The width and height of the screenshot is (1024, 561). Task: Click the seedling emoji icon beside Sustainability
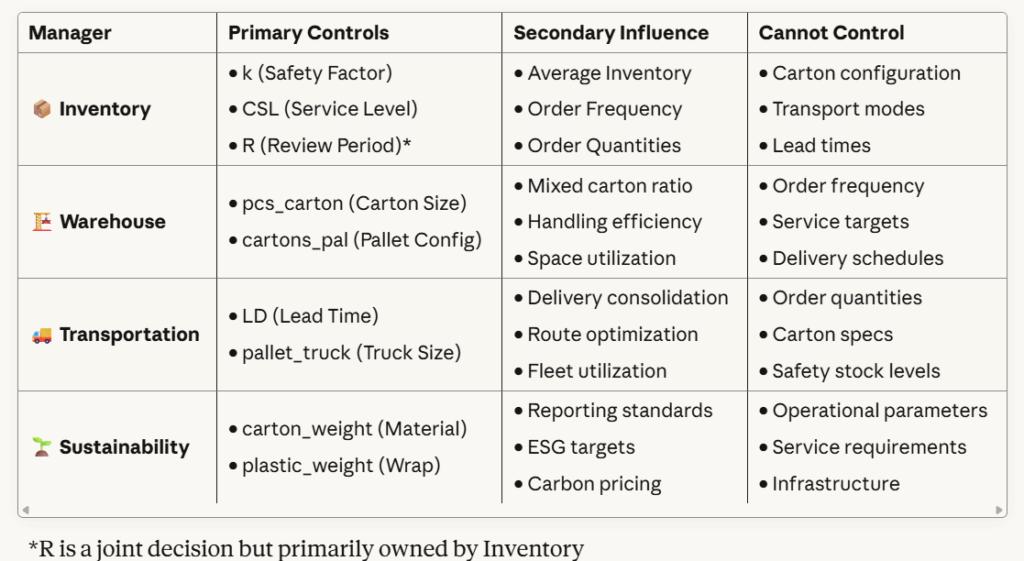(41, 448)
